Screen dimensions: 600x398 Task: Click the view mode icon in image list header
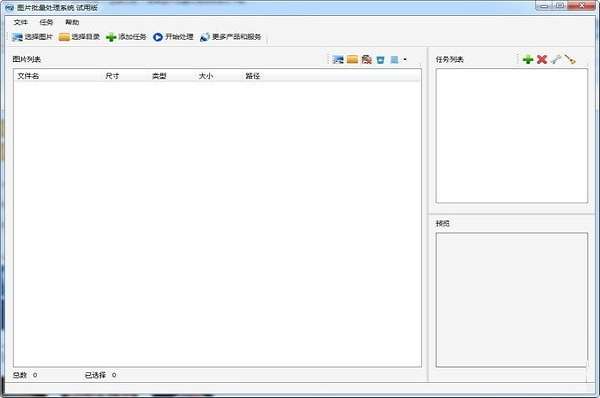[x=394, y=59]
